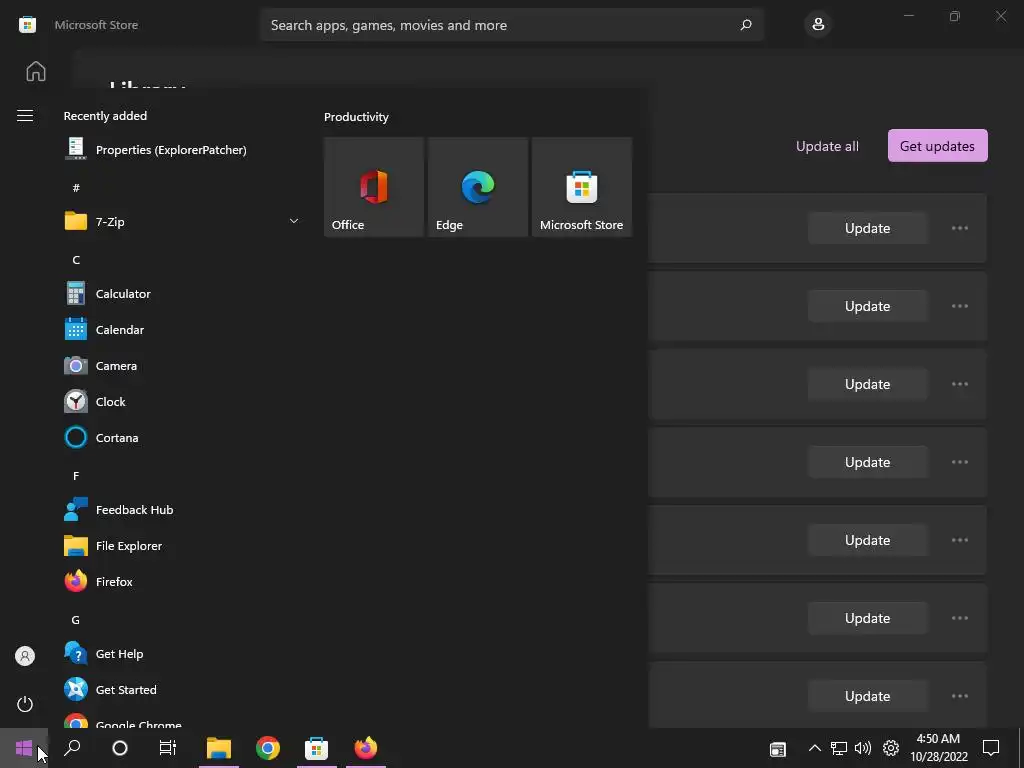Screen dimensions: 1024x768
Task: Open the Get Started app
Action: point(181,690)
